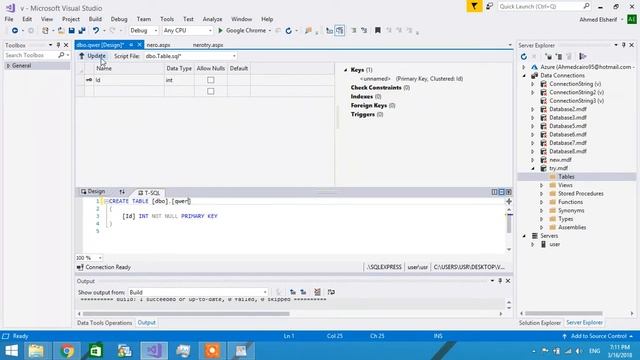Click Connect to Server icon in Server Explorer
The height and width of the screenshot is (360, 640).
pyautogui.click(x=559, y=56)
